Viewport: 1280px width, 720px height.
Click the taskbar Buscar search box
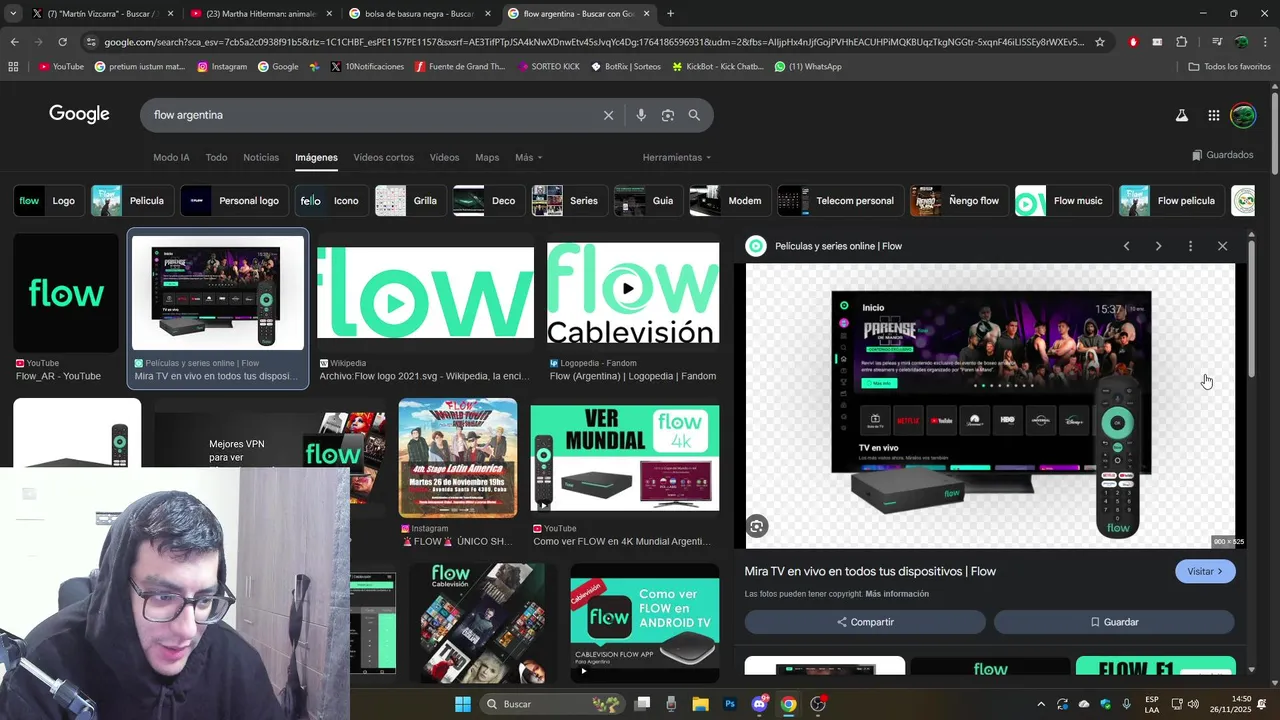[552, 704]
